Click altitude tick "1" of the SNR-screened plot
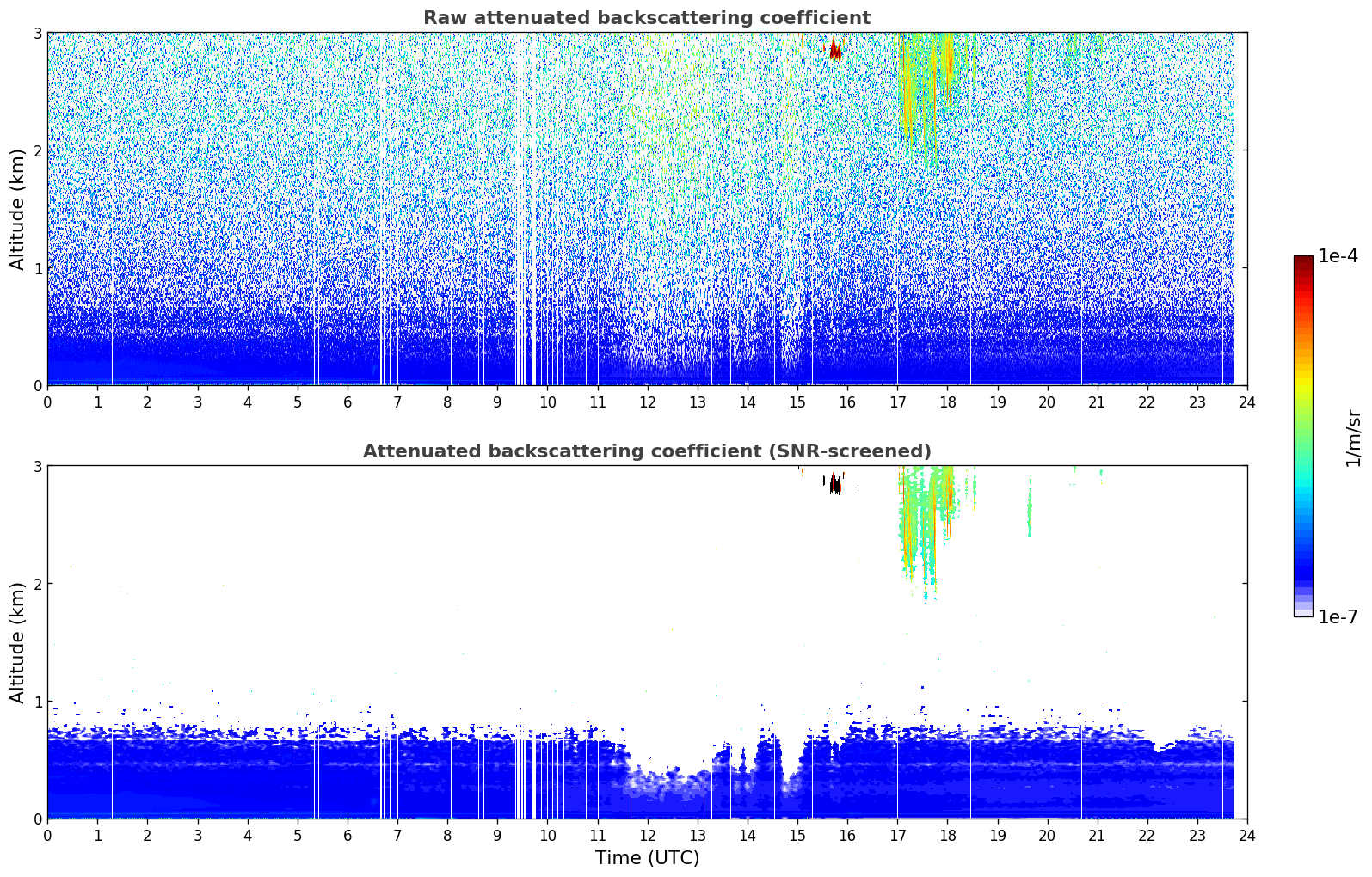Viewport: 1372px width, 877px height. point(37,702)
